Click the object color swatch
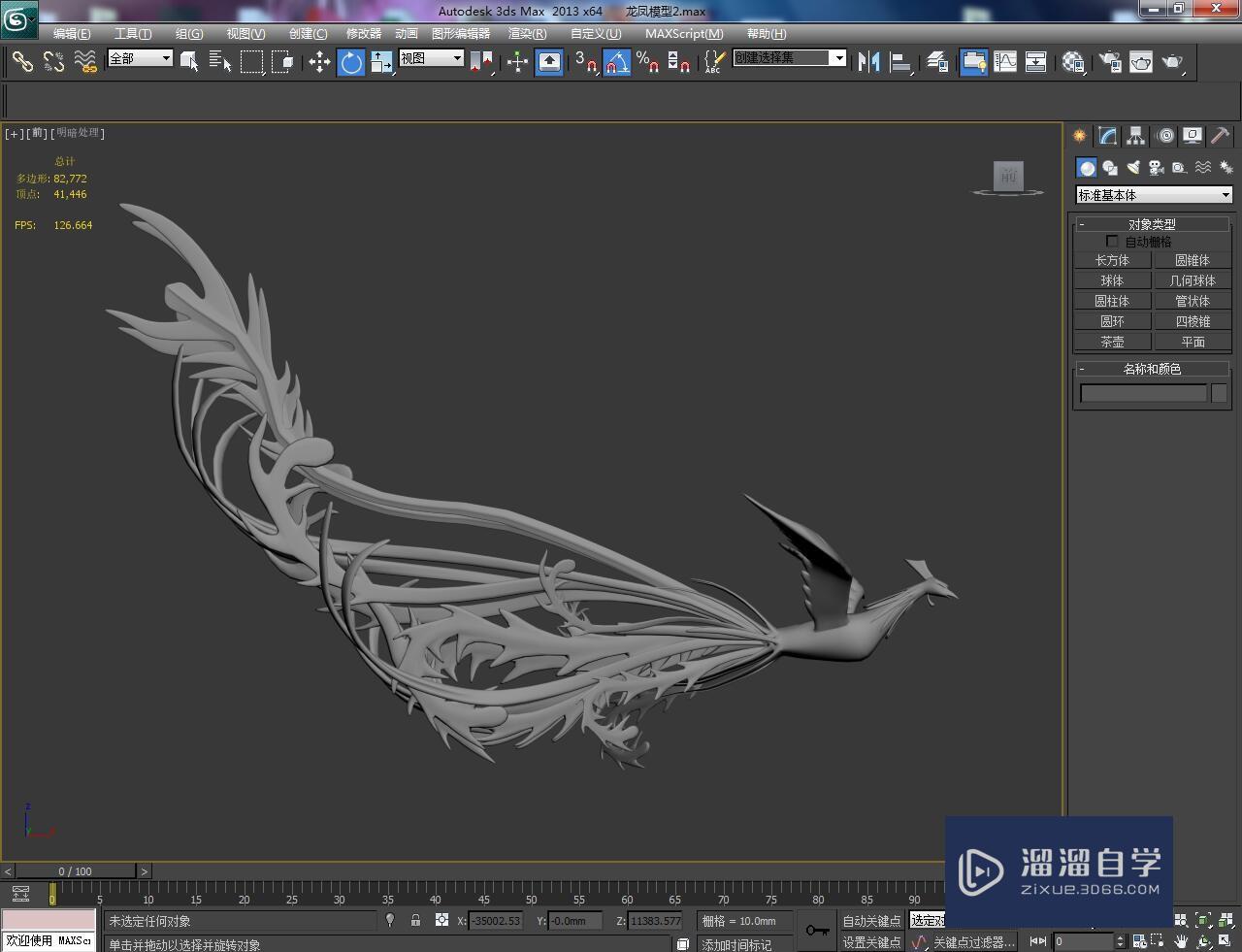Image resolution: width=1242 pixels, height=952 pixels. (x=1220, y=393)
